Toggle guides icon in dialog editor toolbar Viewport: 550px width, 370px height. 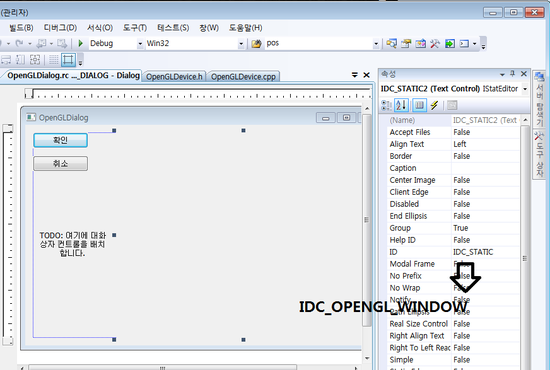pos(68,60)
